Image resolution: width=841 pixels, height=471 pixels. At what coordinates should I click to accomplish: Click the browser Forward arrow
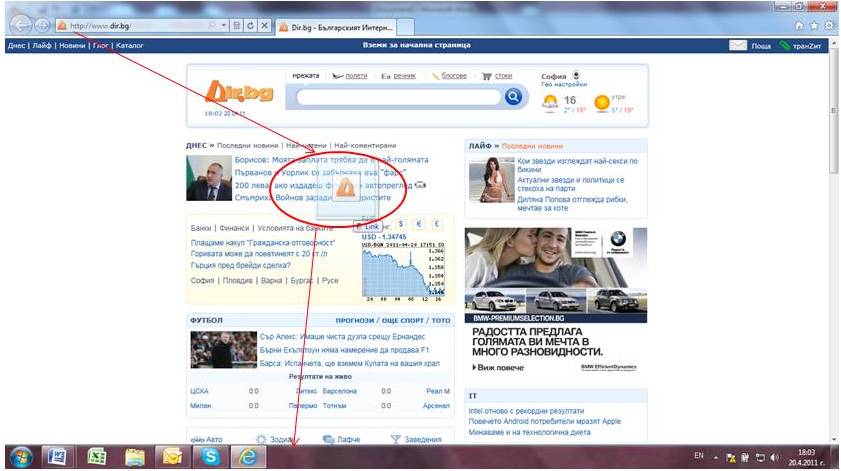[x=42, y=25]
